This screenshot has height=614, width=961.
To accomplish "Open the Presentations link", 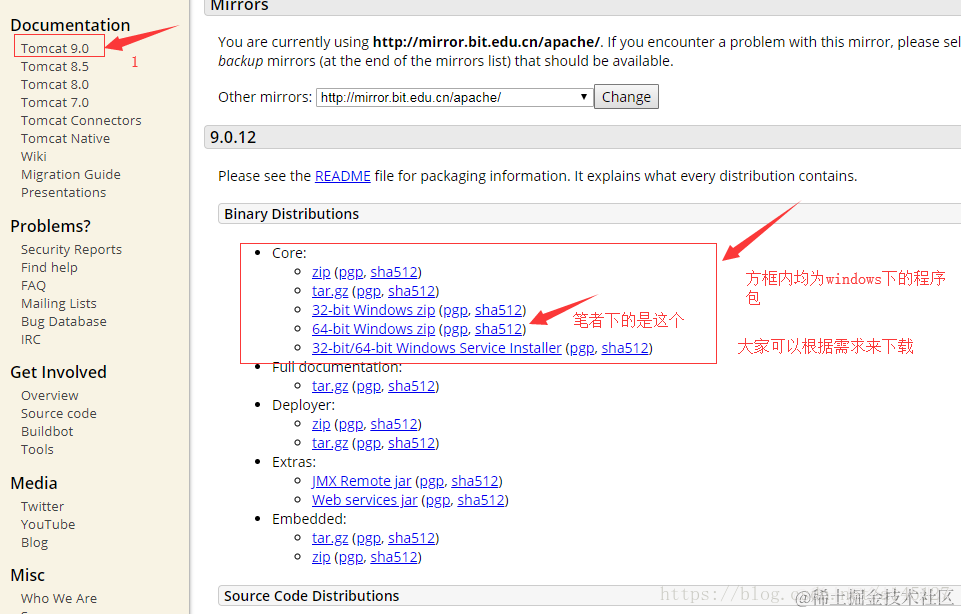I will (63, 192).
